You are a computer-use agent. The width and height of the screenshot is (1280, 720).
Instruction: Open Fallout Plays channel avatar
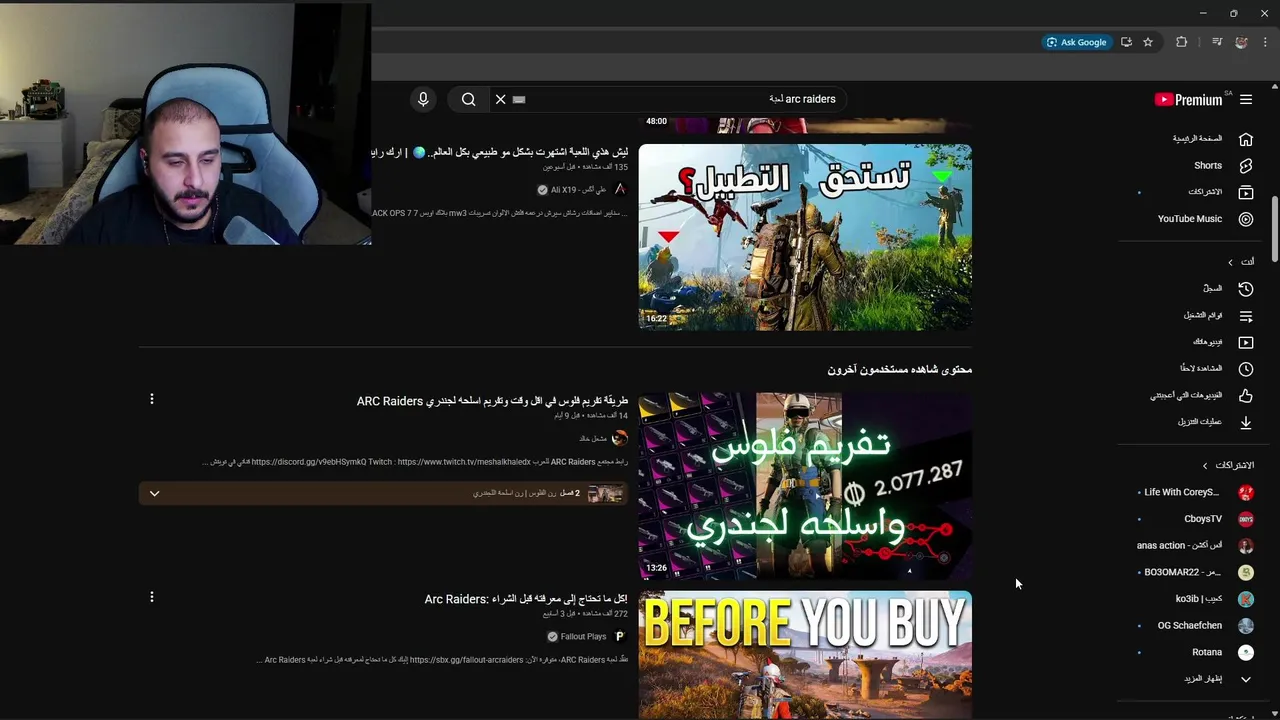pos(620,637)
